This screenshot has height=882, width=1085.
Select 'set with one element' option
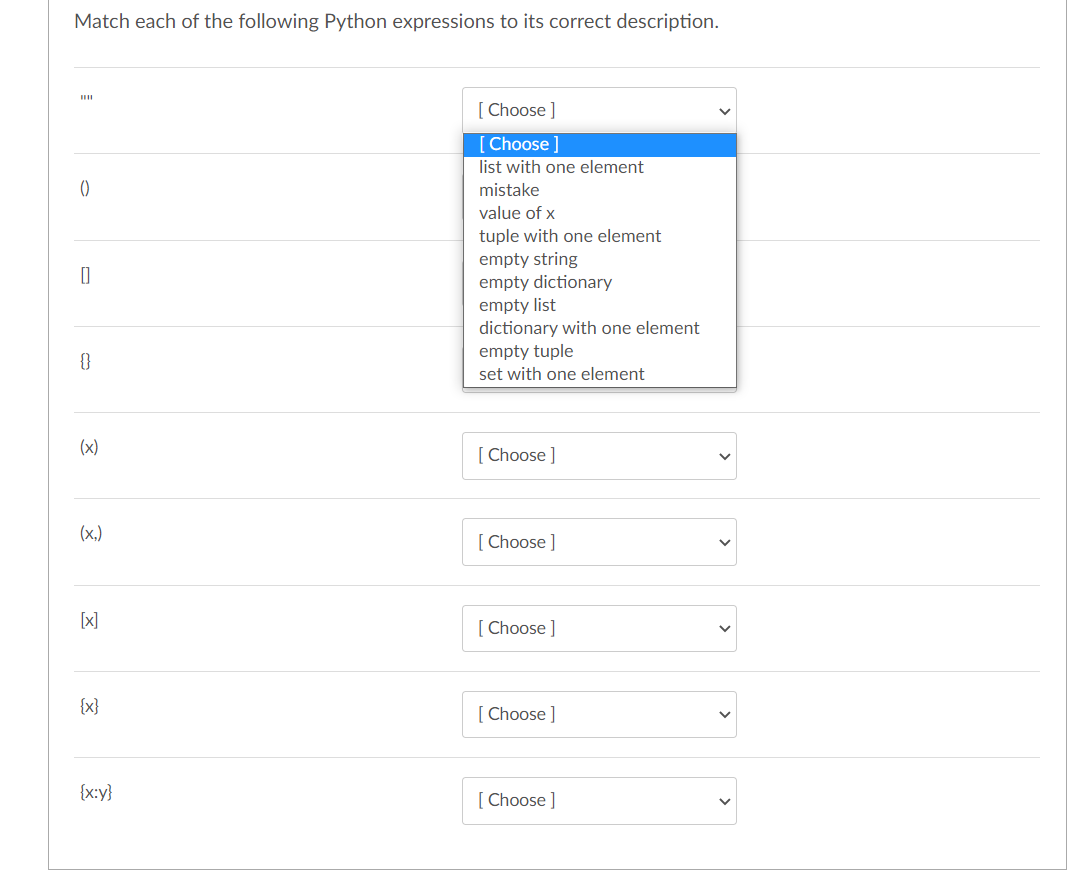561,374
